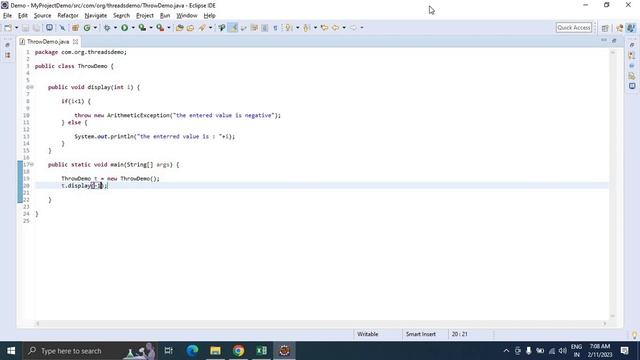
Task: Open the Source menu
Action: point(42,16)
